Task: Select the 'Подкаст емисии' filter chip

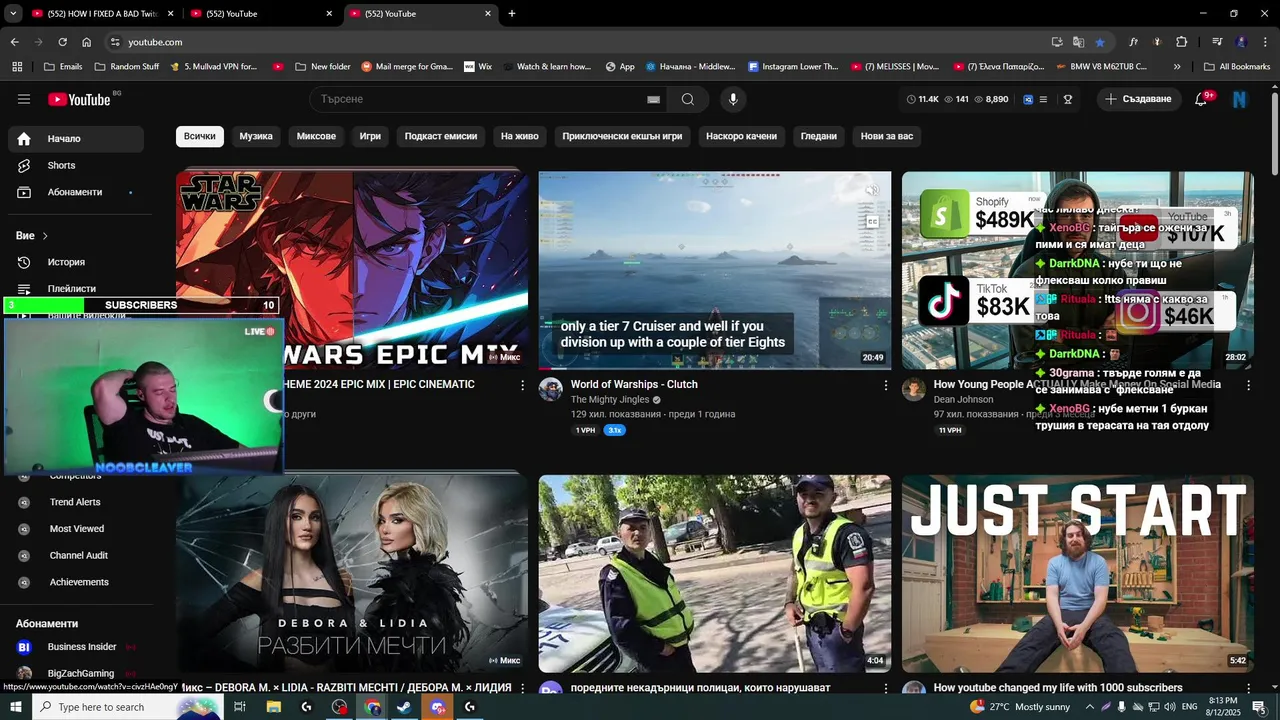Action: [x=441, y=136]
